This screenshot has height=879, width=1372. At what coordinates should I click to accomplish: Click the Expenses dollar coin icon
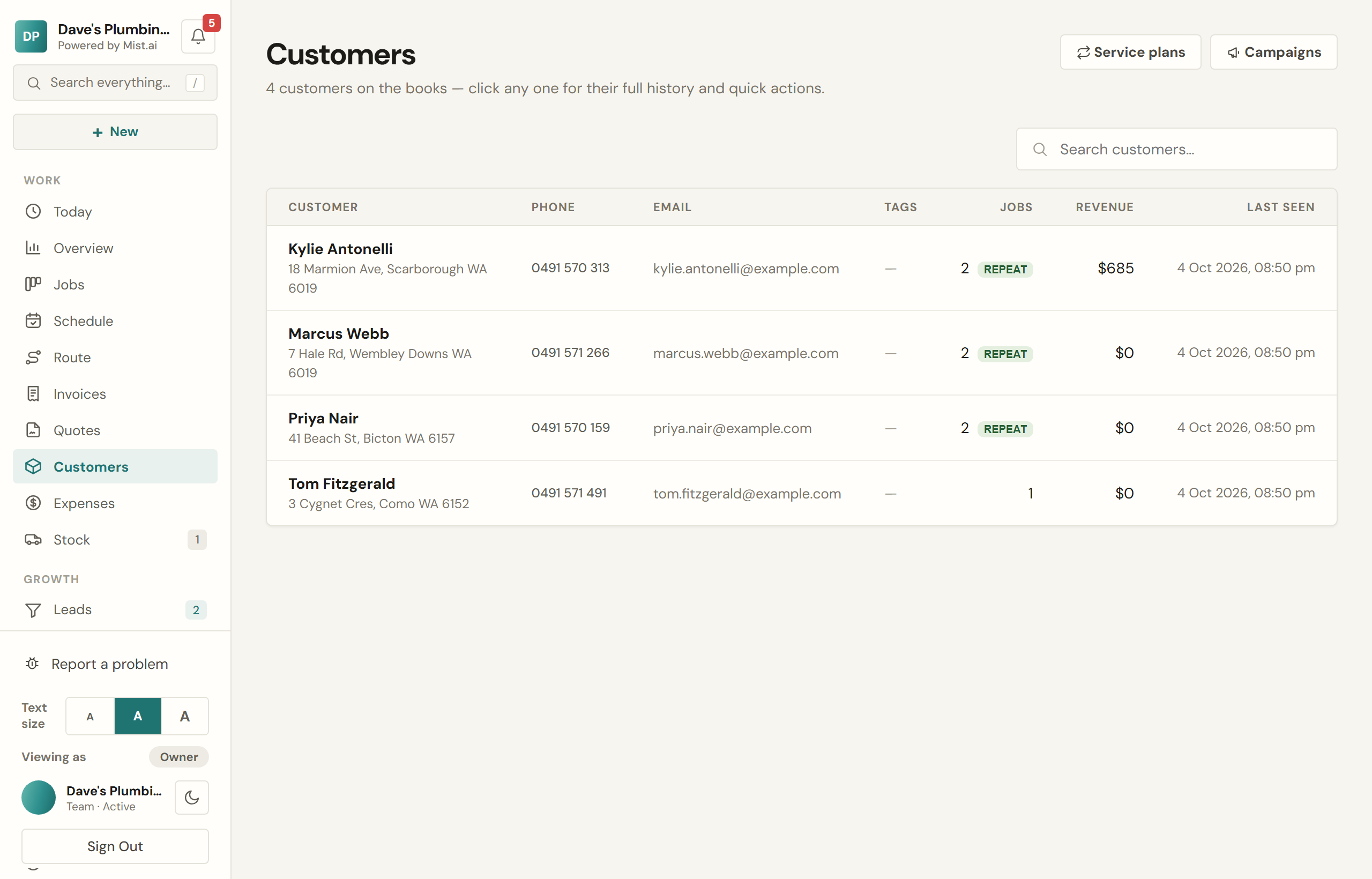pos(33,503)
